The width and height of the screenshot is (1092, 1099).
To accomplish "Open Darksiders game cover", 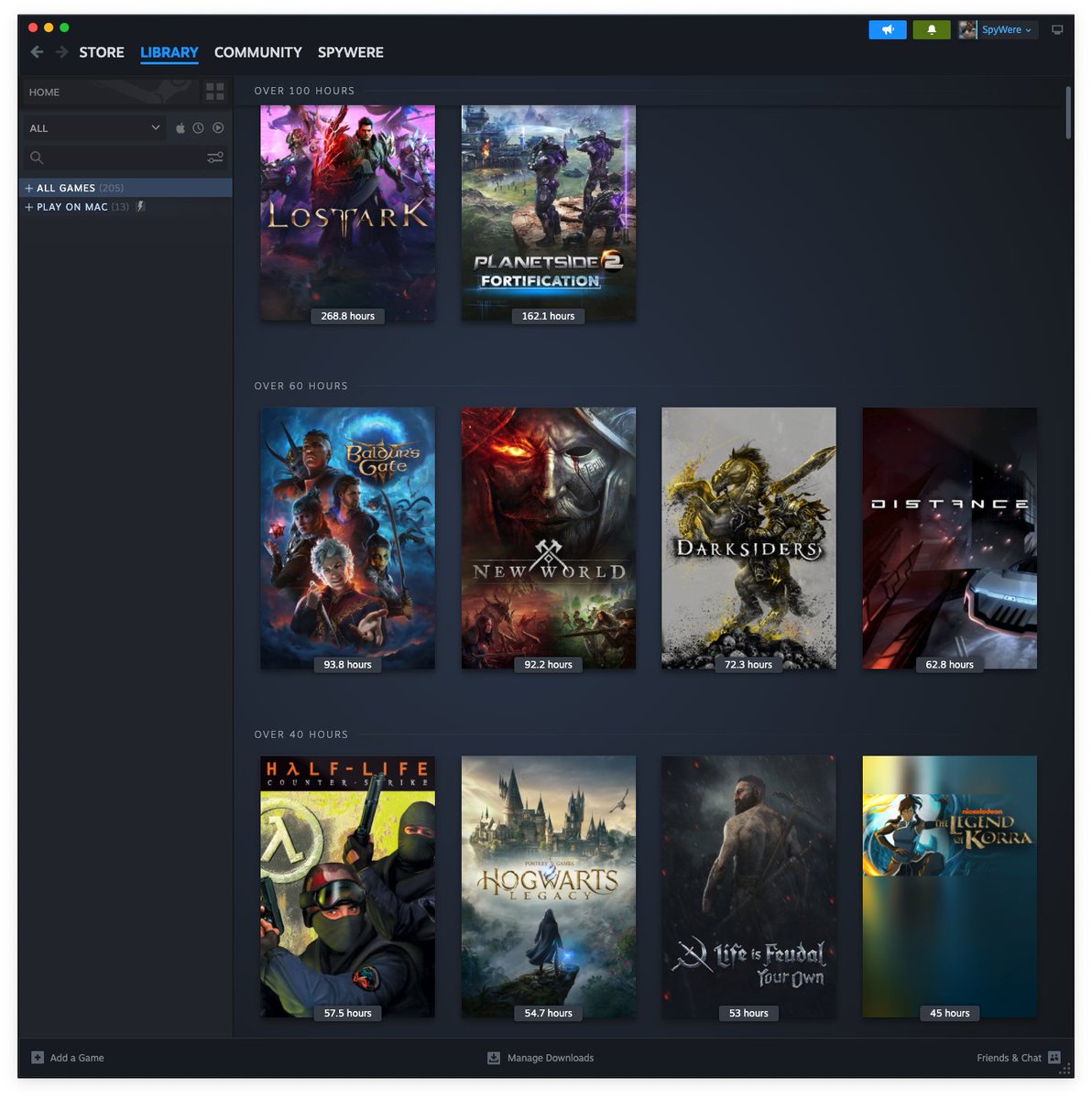I will [749, 539].
